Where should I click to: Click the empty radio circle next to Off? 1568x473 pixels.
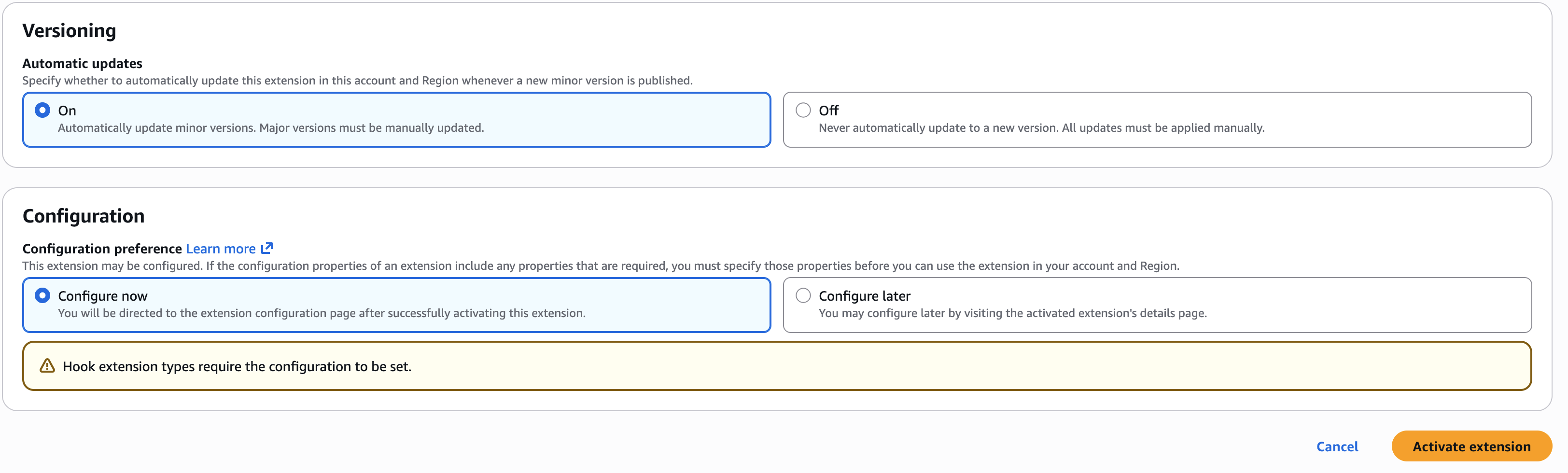click(803, 110)
